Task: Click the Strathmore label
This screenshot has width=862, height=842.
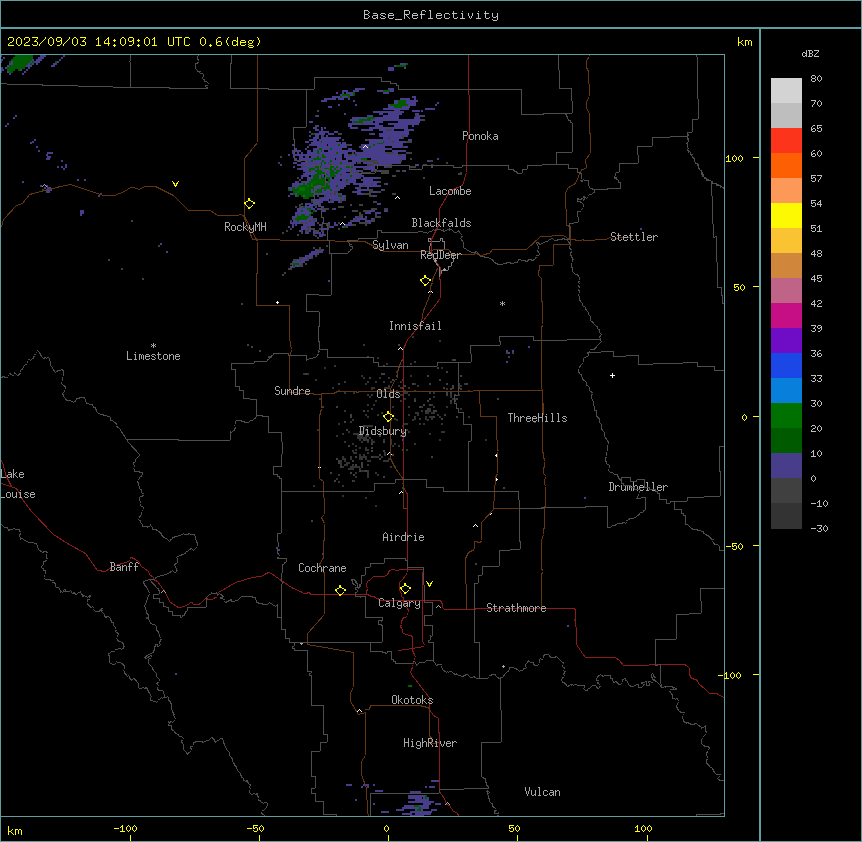Action: coord(516,608)
